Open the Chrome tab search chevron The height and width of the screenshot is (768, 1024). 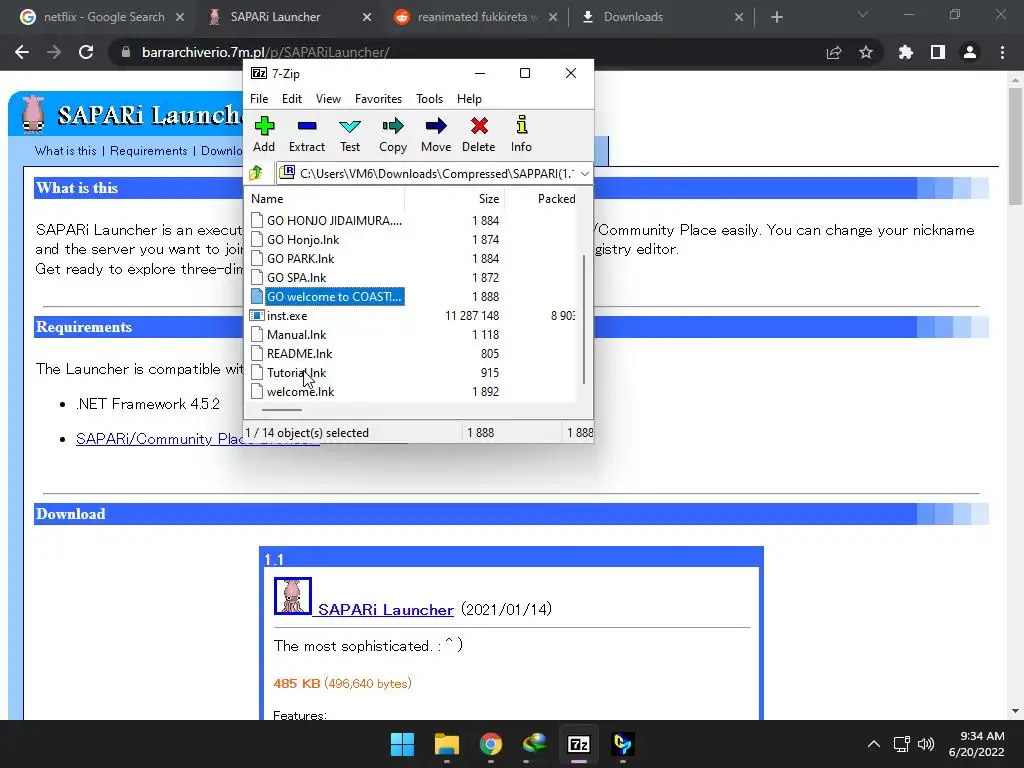click(x=863, y=14)
